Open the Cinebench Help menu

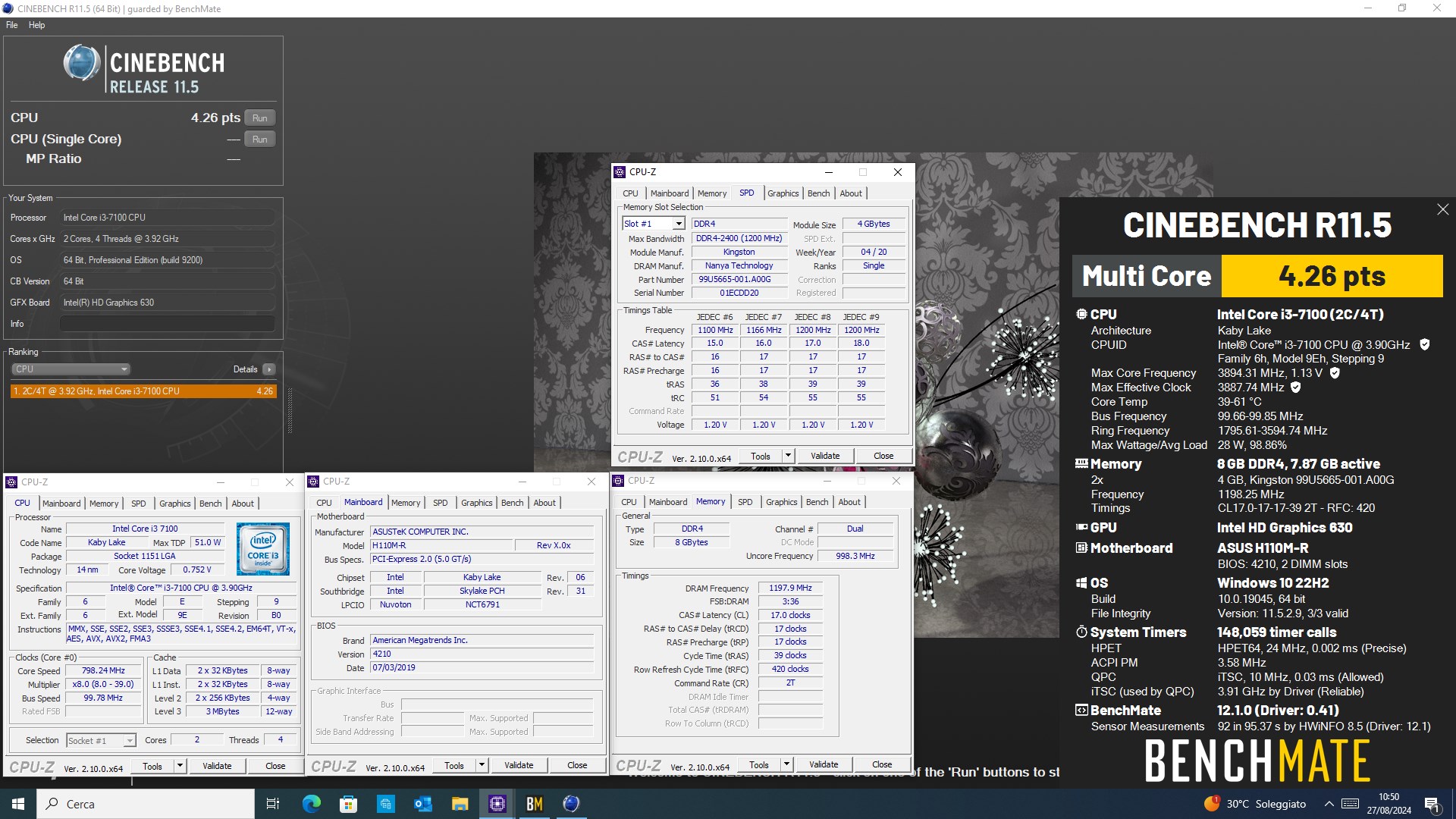(x=36, y=25)
